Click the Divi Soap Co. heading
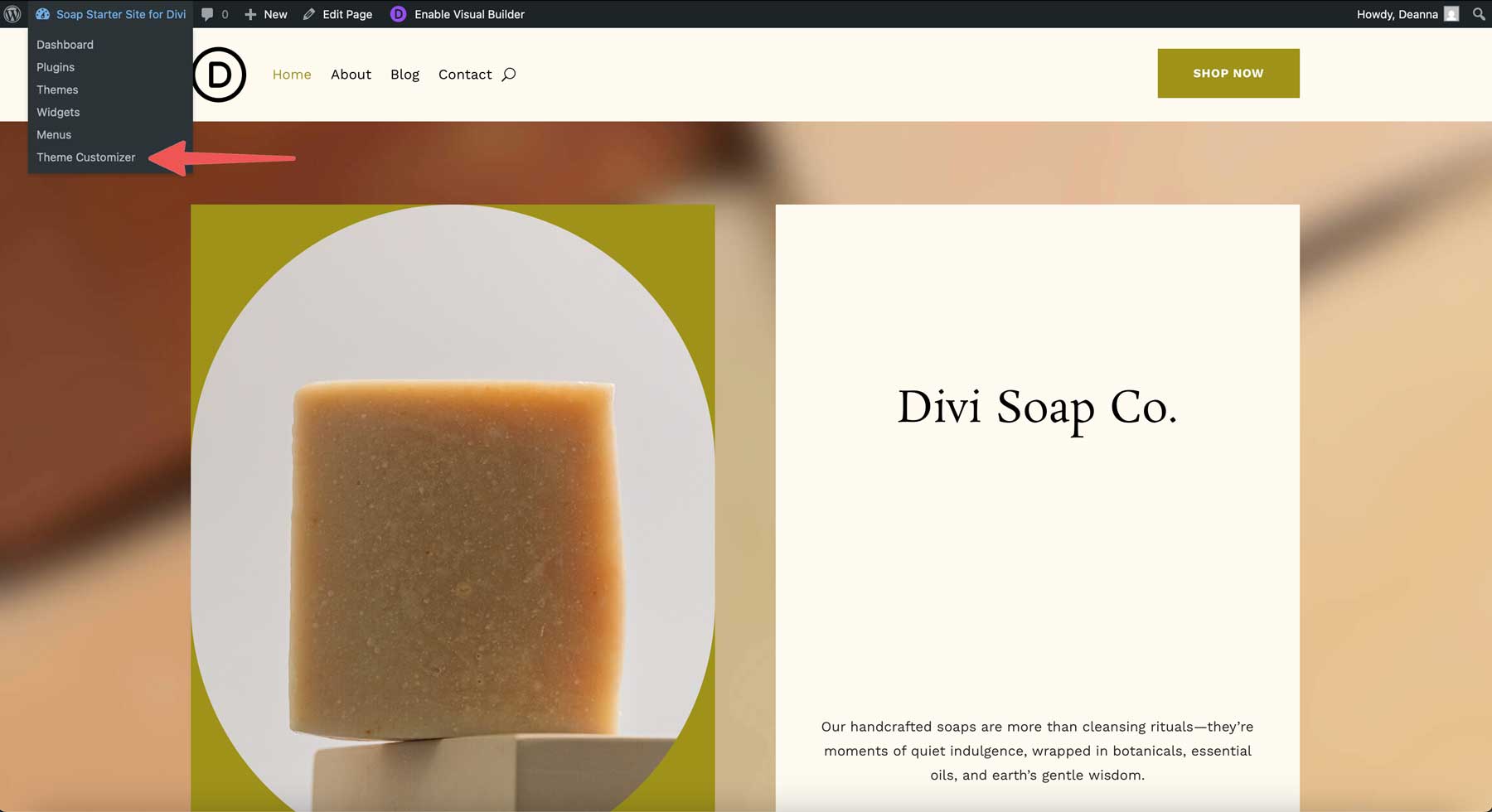 [1037, 408]
